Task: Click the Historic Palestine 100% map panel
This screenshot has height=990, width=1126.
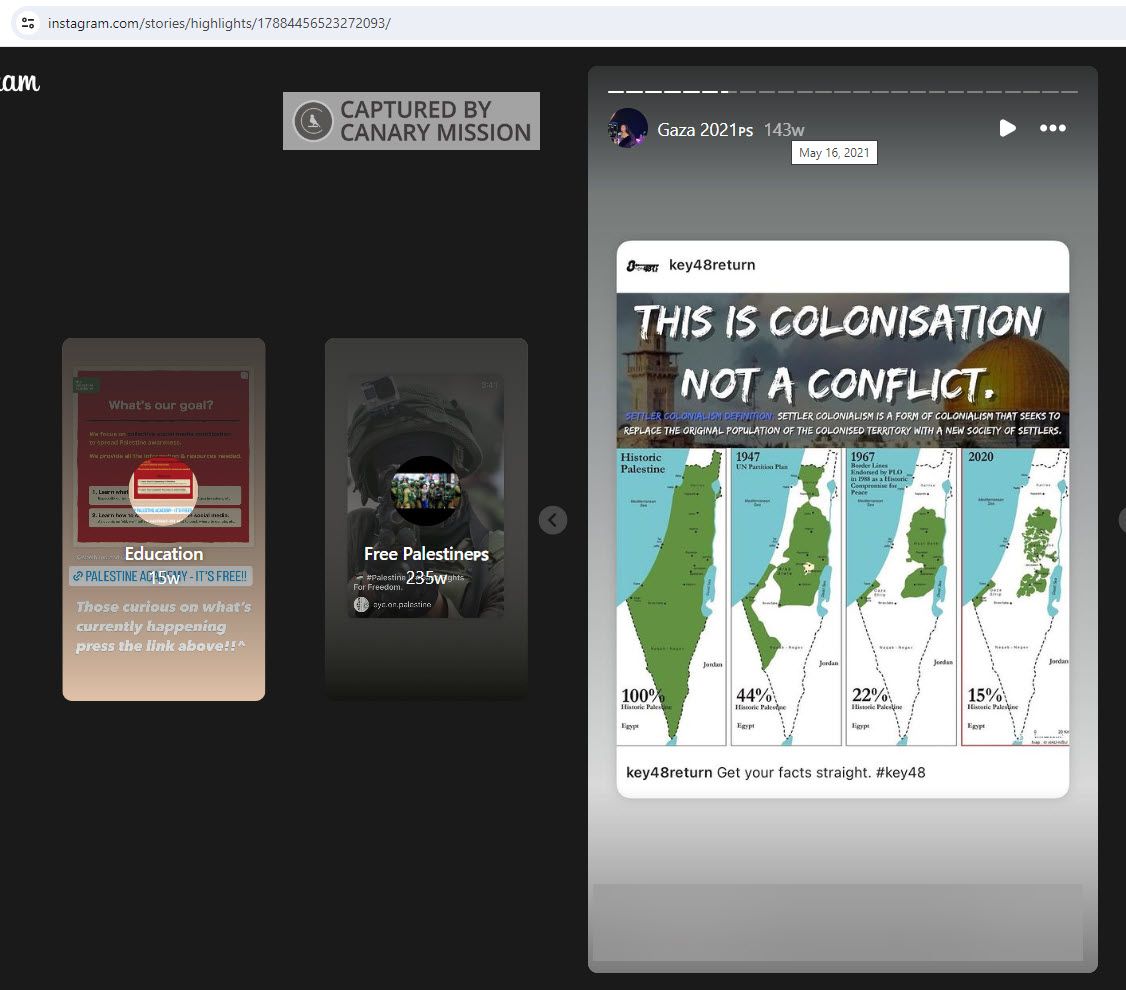Action: [671, 597]
